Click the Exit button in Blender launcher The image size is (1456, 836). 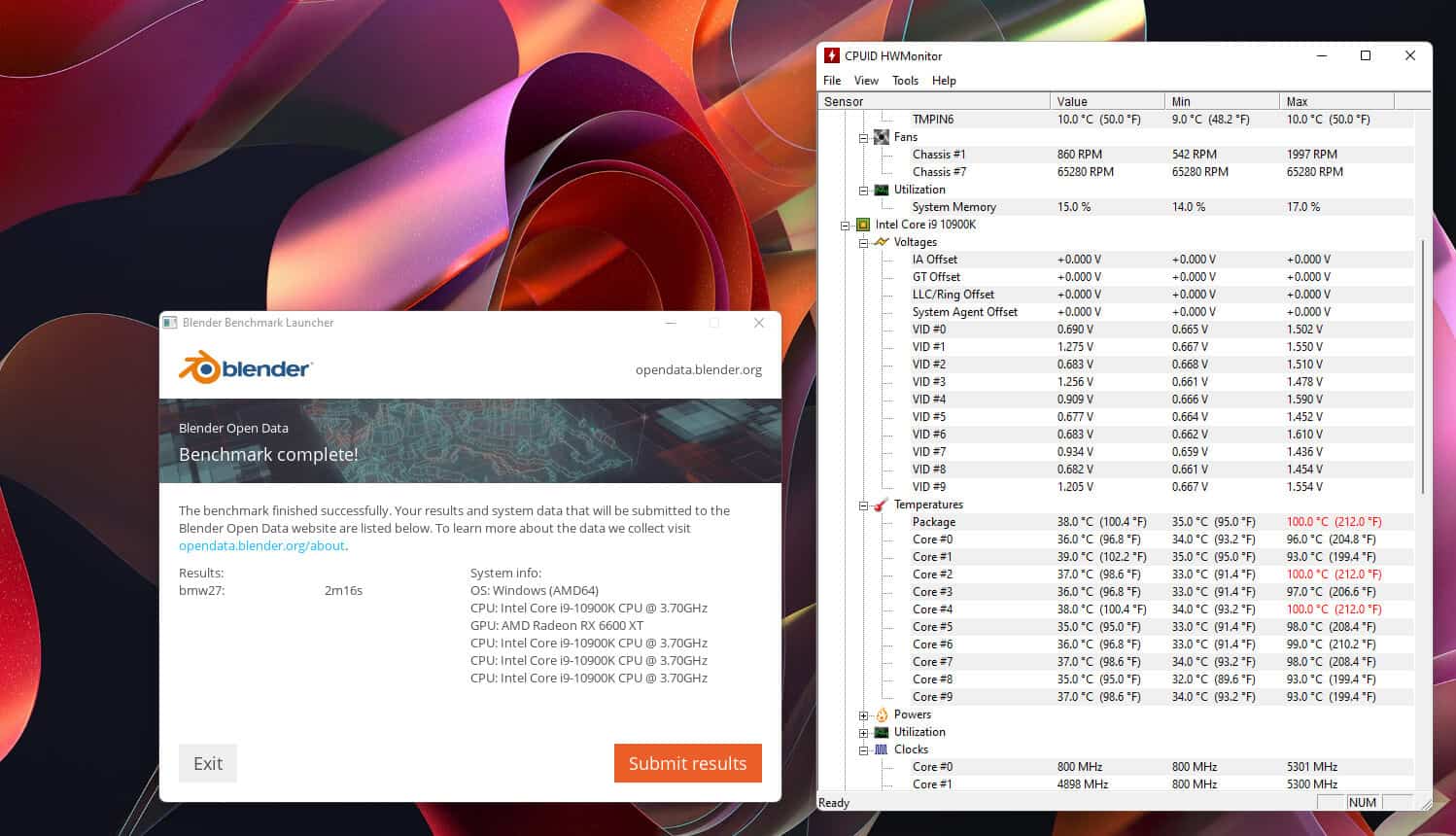[x=208, y=763]
